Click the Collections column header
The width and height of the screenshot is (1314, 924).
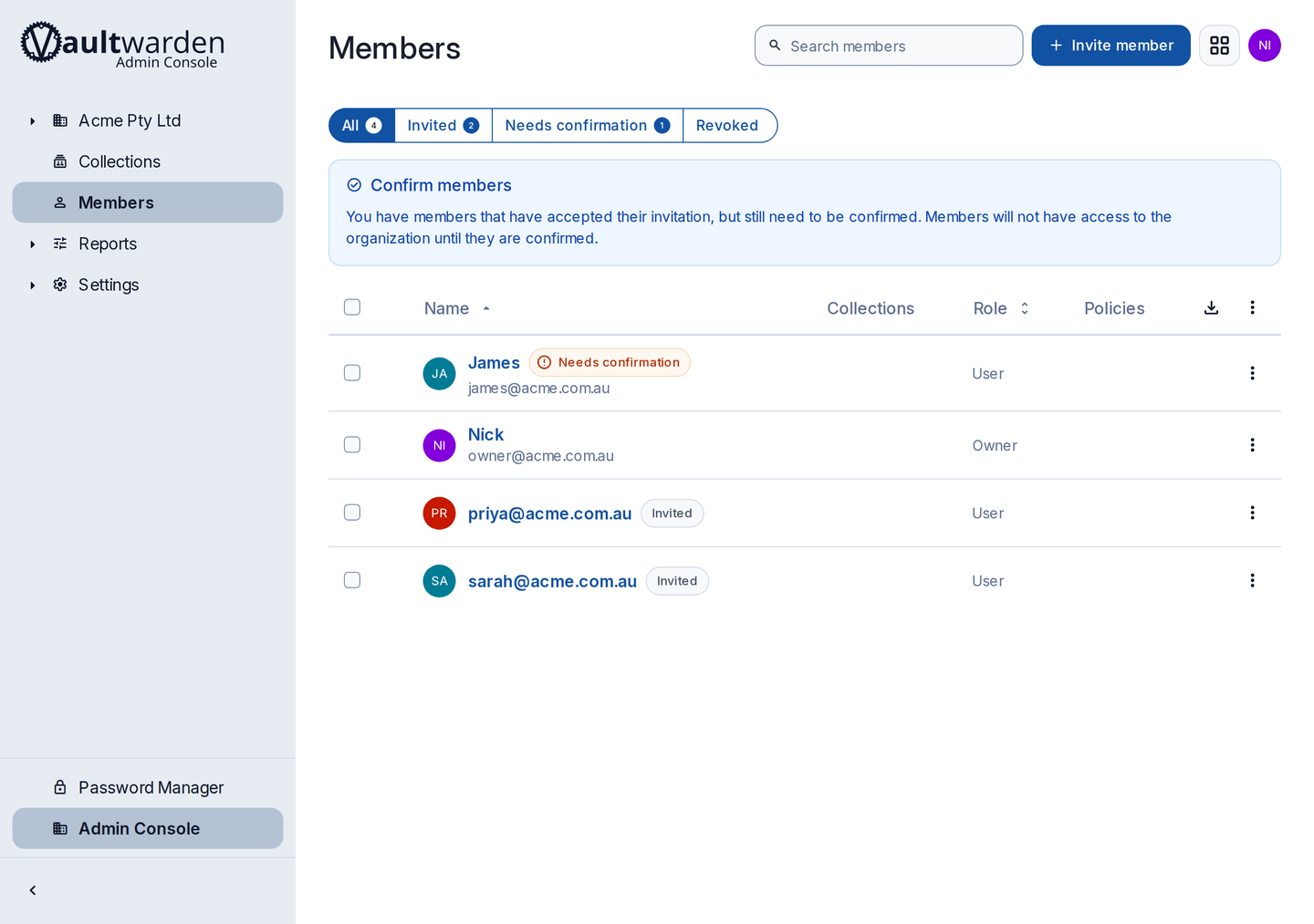pos(871,308)
